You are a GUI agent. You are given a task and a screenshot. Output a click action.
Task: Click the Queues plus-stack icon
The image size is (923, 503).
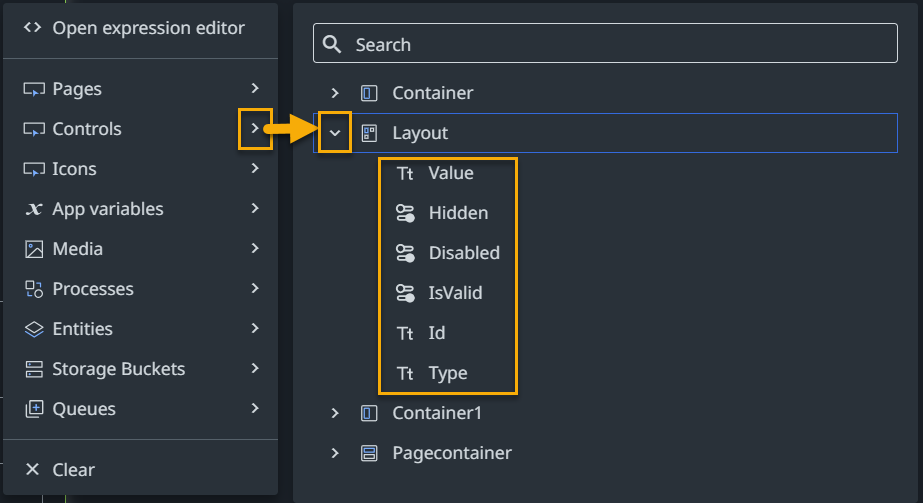point(34,409)
